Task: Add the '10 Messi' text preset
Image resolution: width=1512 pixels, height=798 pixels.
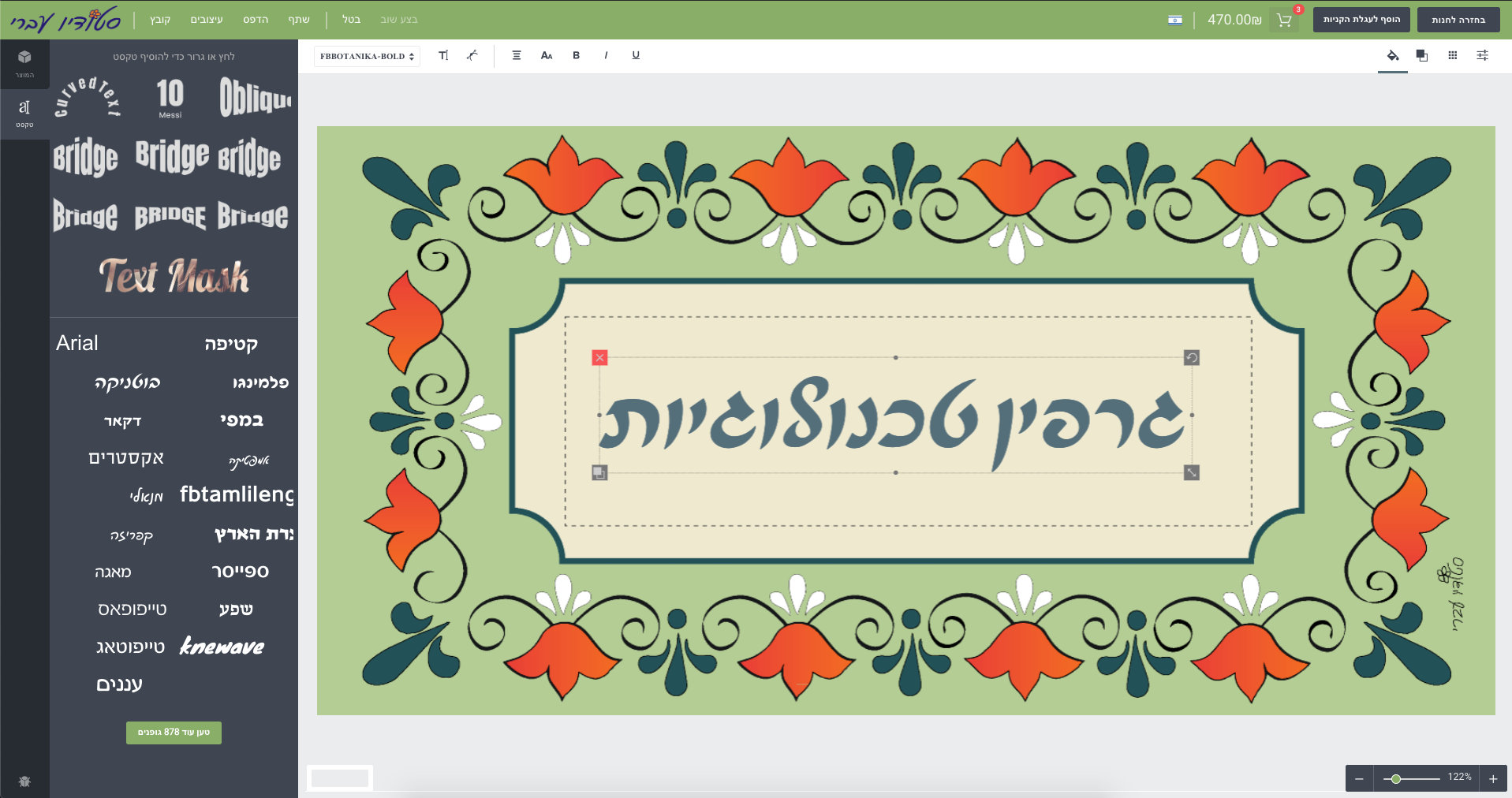Action: point(170,98)
